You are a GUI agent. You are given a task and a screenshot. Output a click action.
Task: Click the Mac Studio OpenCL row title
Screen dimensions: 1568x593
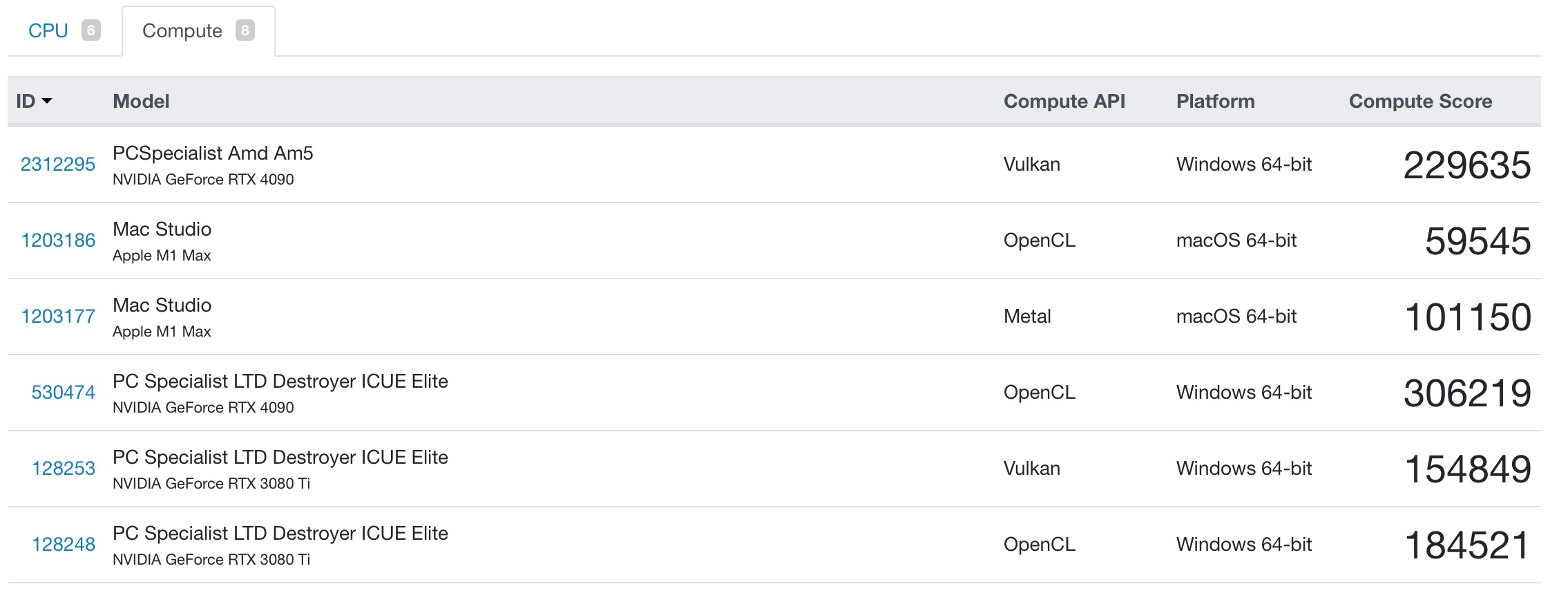pos(162,229)
